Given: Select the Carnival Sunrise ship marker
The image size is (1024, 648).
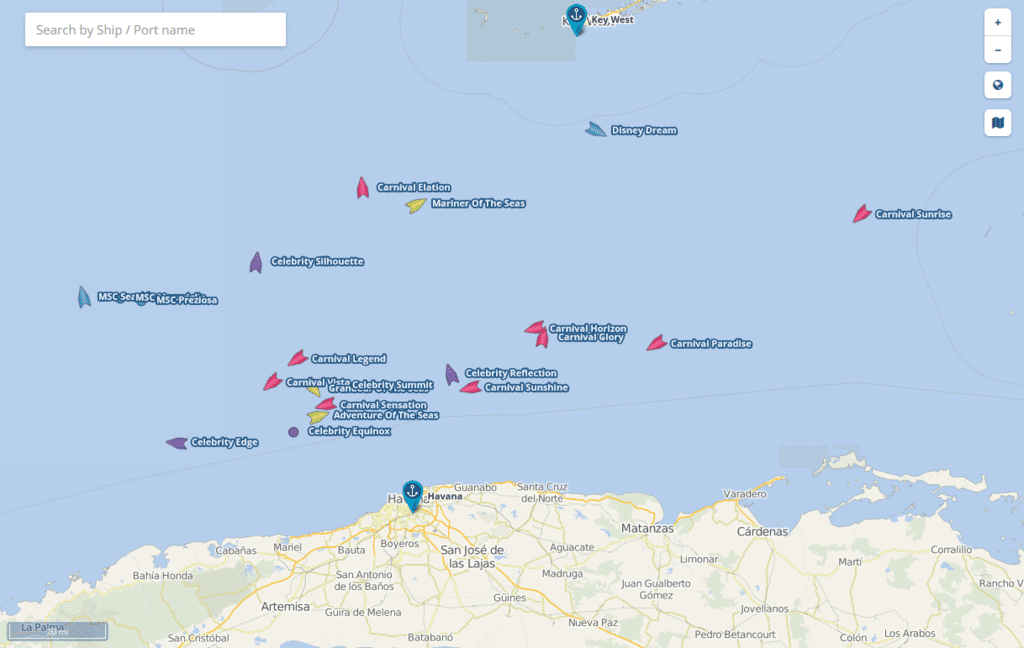Looking at the screenshot, I should click(861, 213).
